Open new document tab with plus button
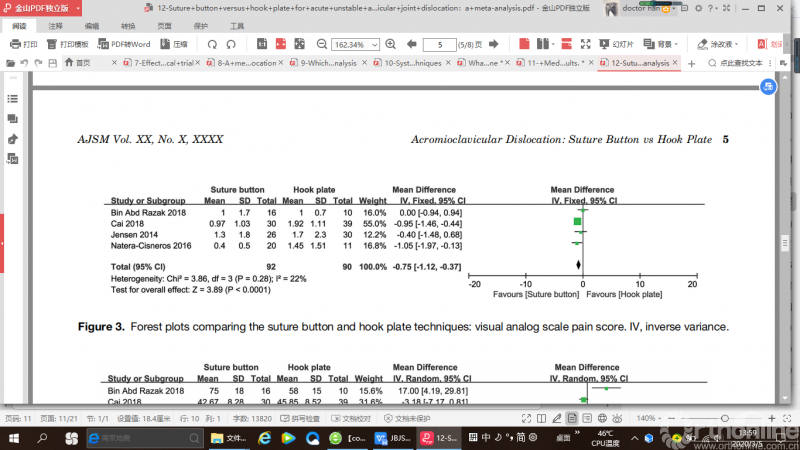The width and height of the screenshot is (800, 450). (x=691, y=63)
